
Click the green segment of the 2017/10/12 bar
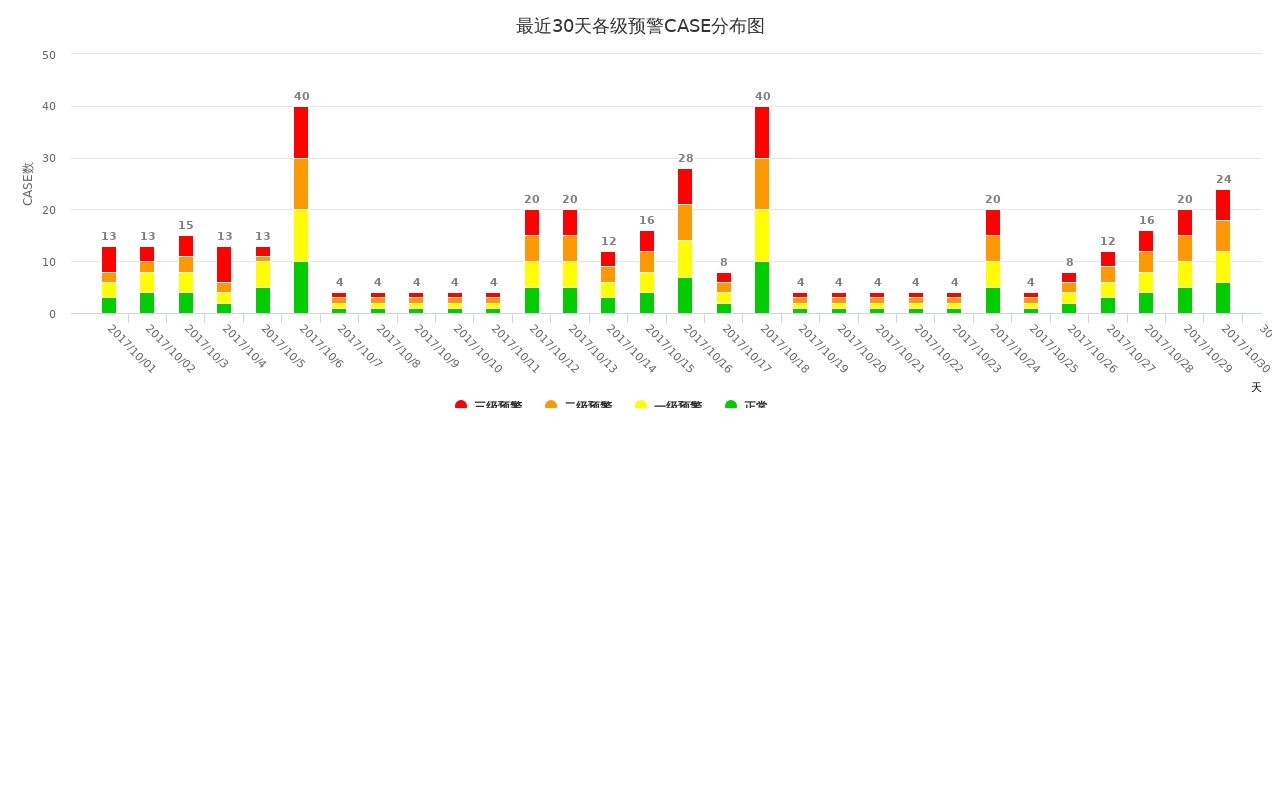click(x=532, y=301)
